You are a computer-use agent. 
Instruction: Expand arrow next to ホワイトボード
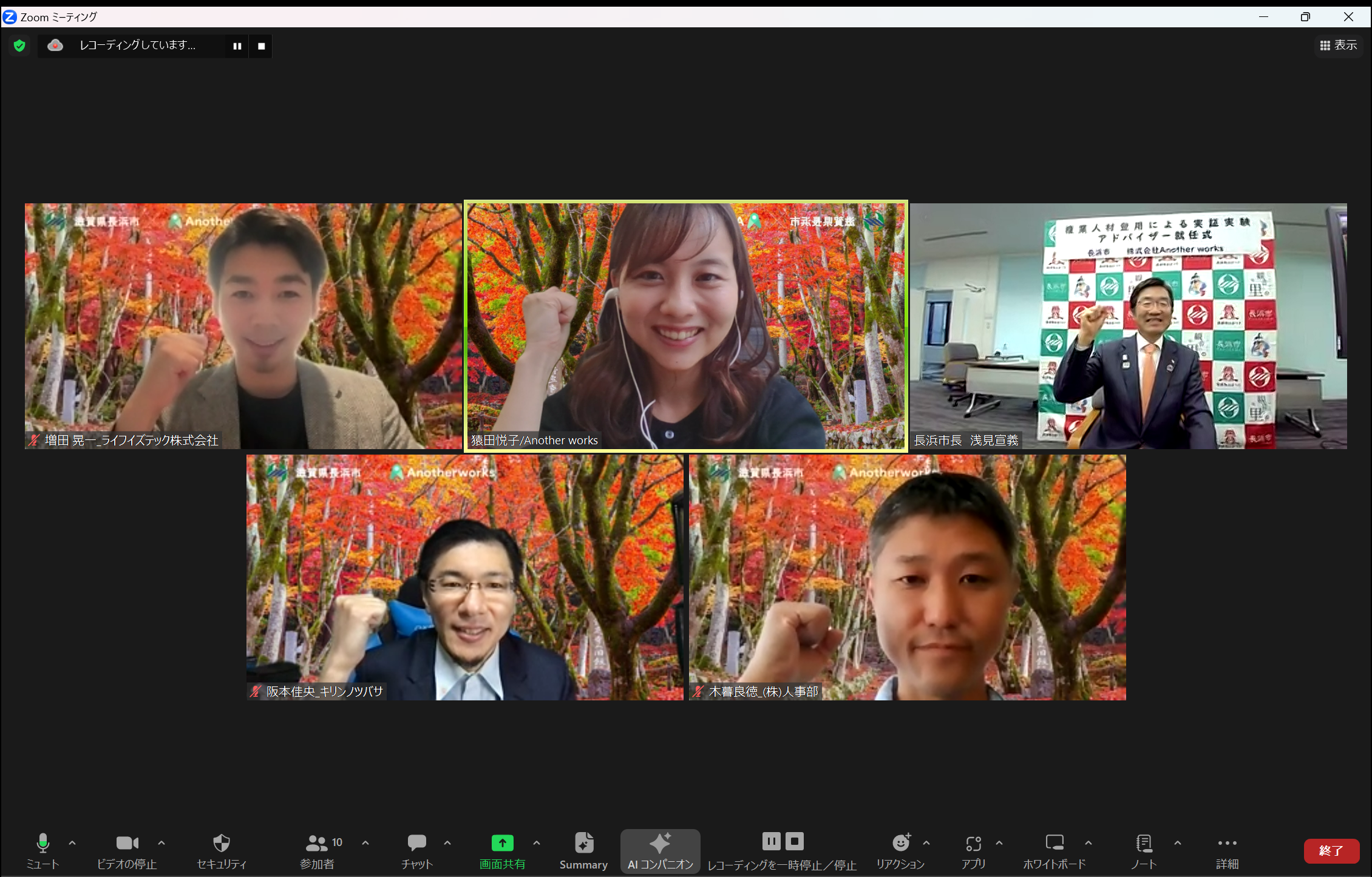(x=1088, y=843)
